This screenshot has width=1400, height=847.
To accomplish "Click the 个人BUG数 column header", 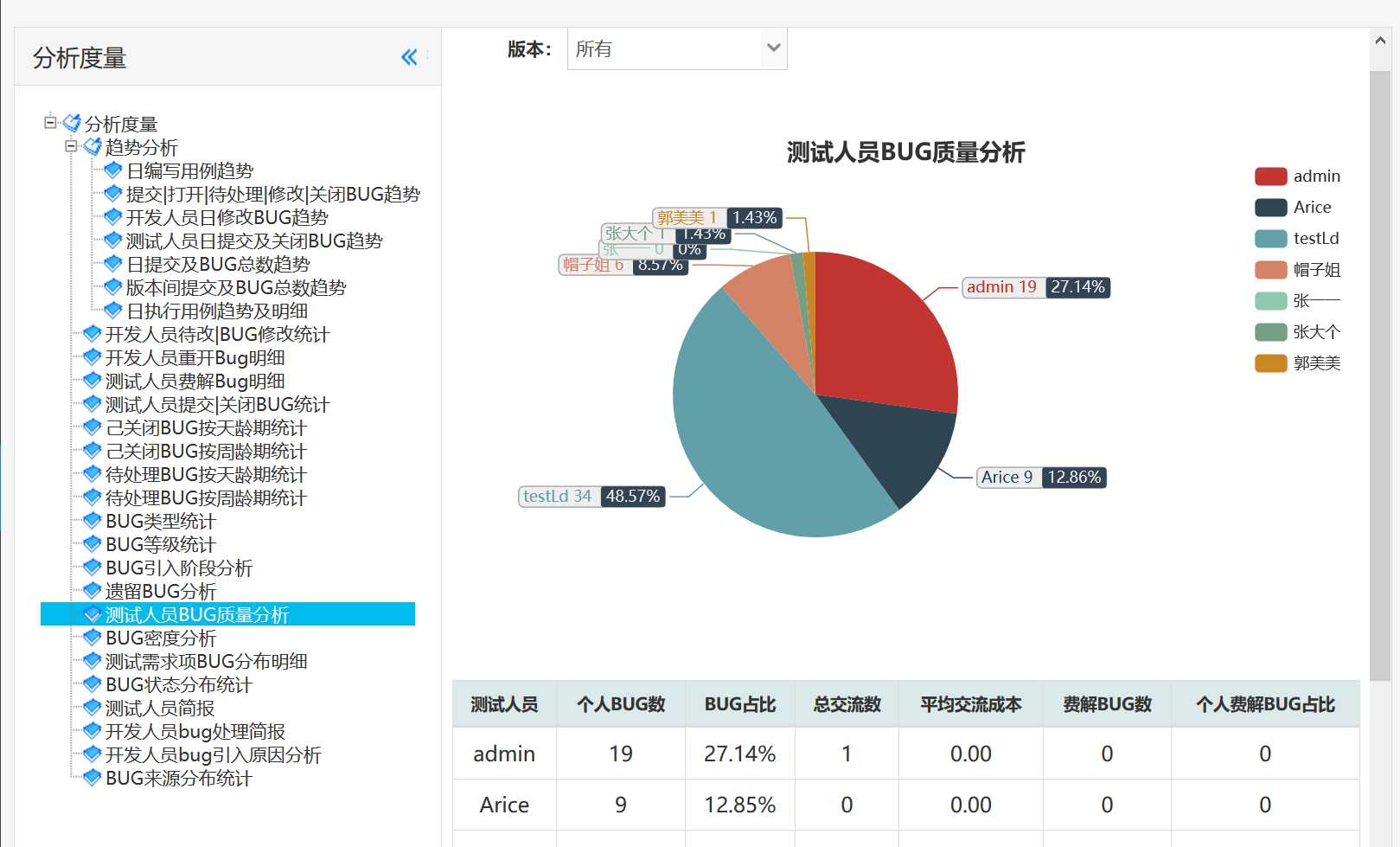I will pyautogui.click(x=621, y=704).
